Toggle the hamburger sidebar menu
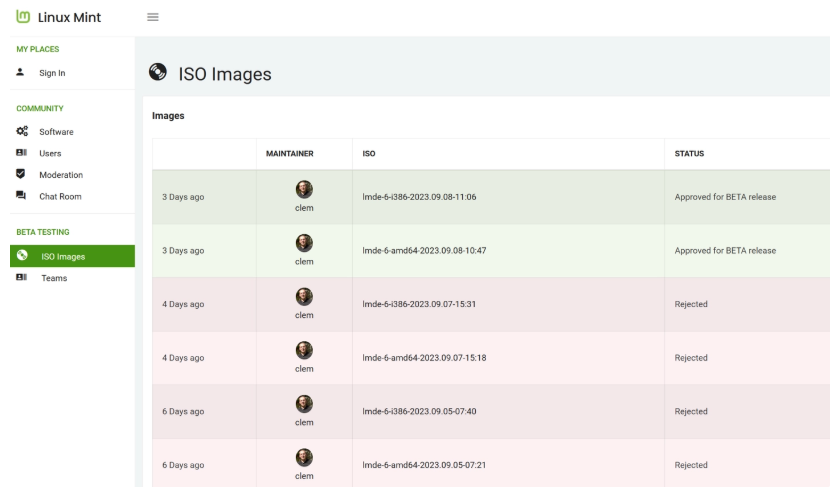Screen dimensions: 837x497 (x=153, y=17)
